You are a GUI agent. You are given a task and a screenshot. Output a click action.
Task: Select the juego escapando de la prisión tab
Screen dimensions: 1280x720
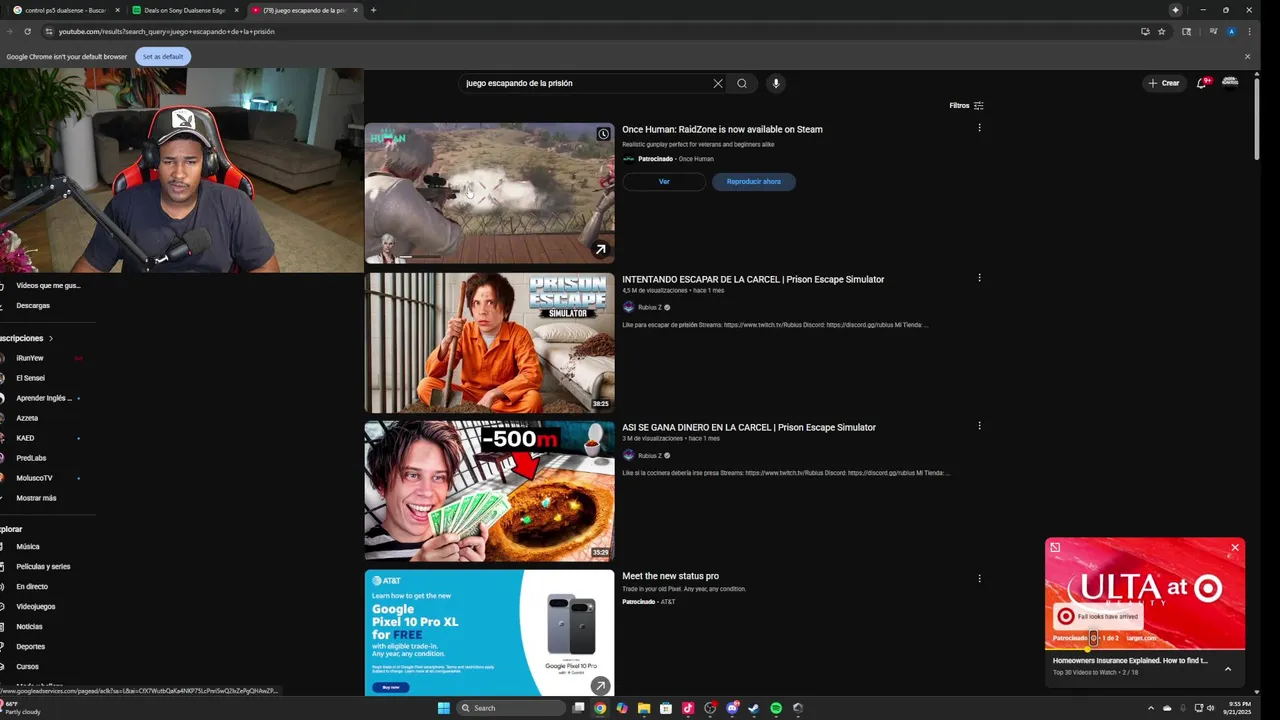(304, 10)
